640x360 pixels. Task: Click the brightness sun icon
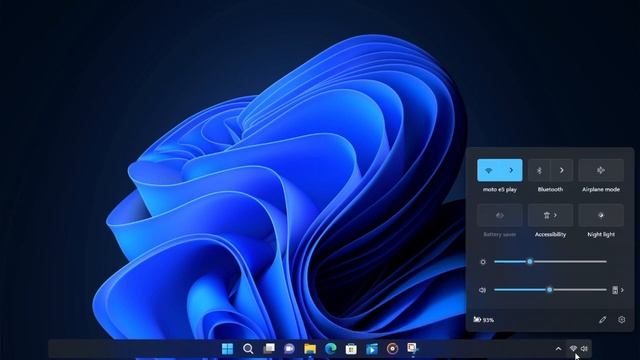coord(483,262)
